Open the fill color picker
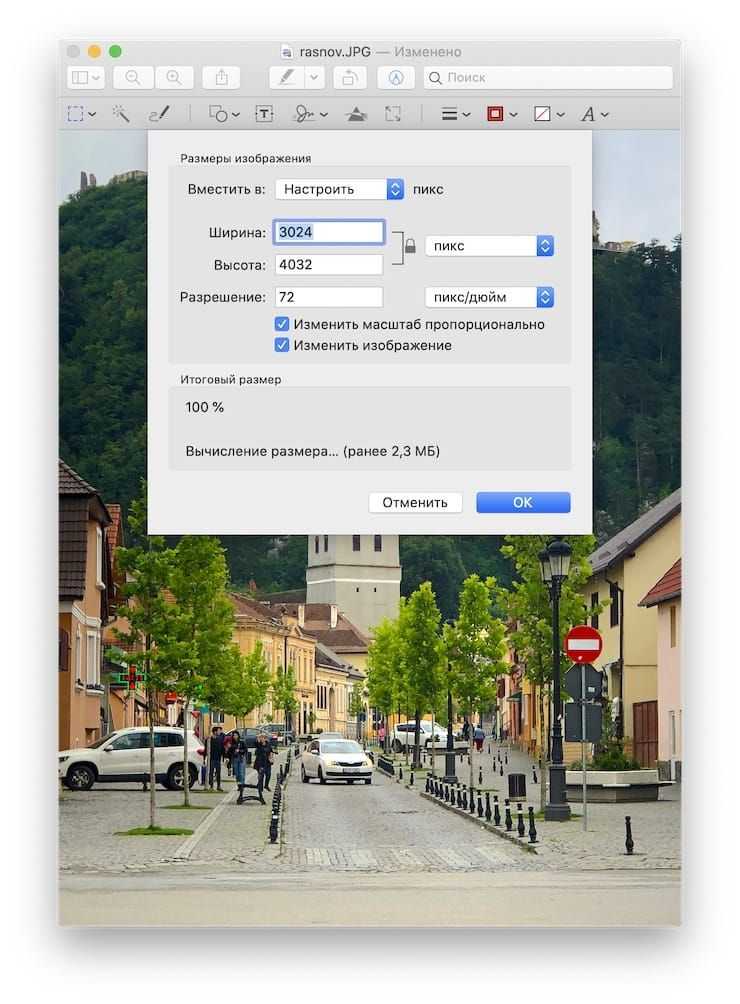 549,114
